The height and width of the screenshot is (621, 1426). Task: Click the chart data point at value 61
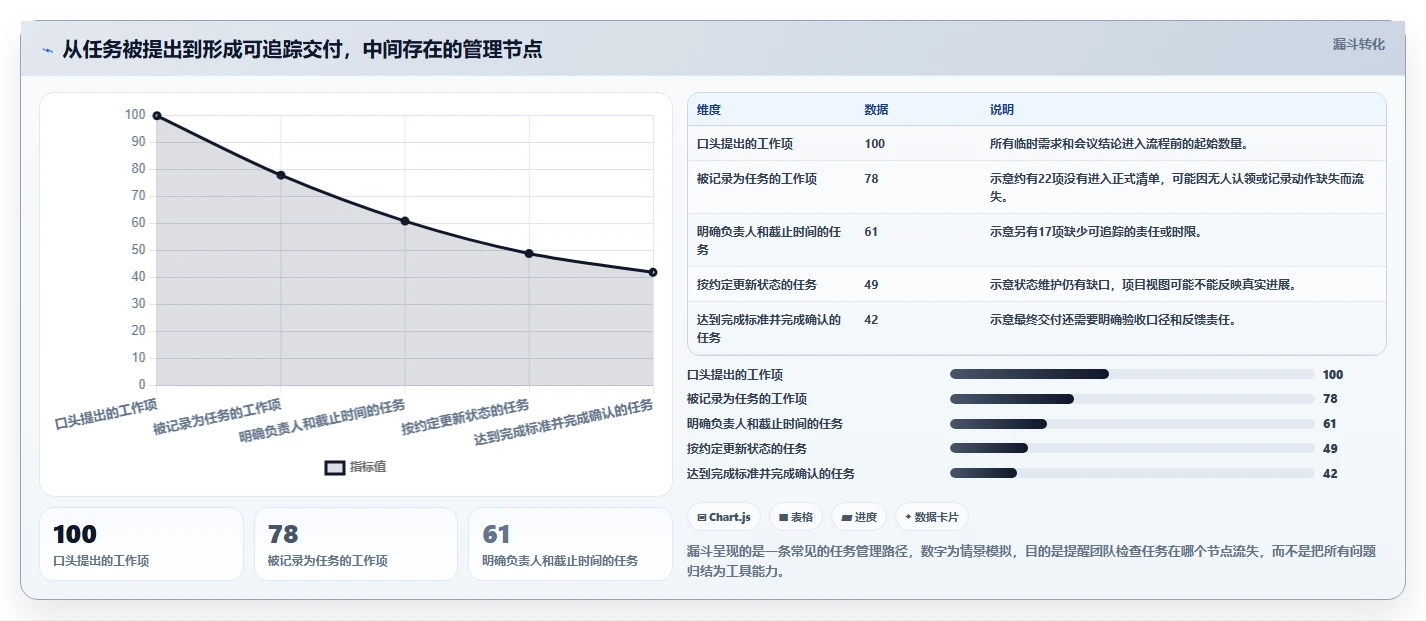pyautogui.click(x=405, y=221)
